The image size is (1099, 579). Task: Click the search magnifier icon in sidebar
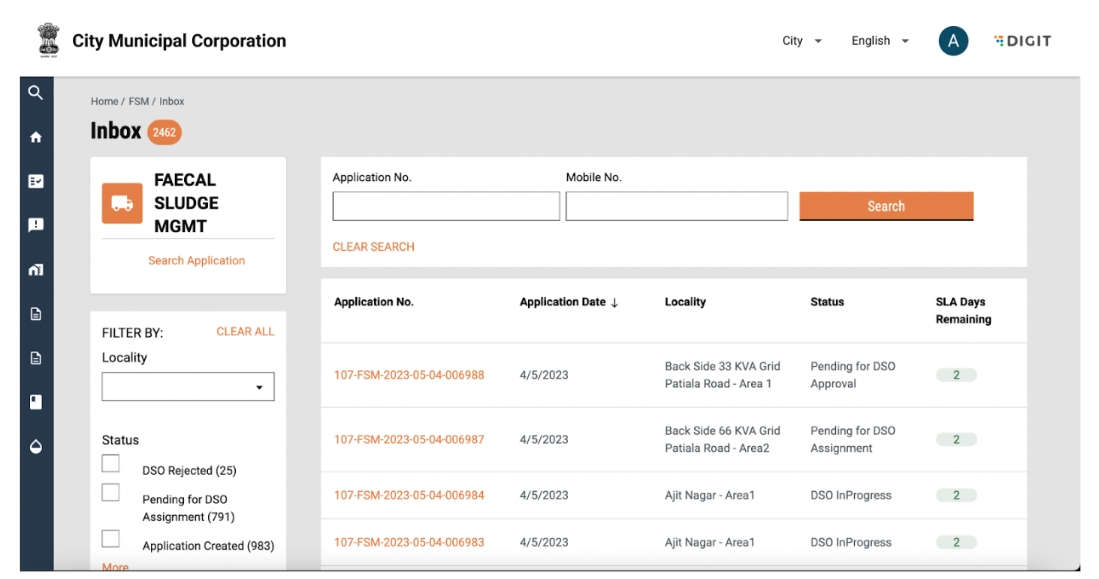36,93
